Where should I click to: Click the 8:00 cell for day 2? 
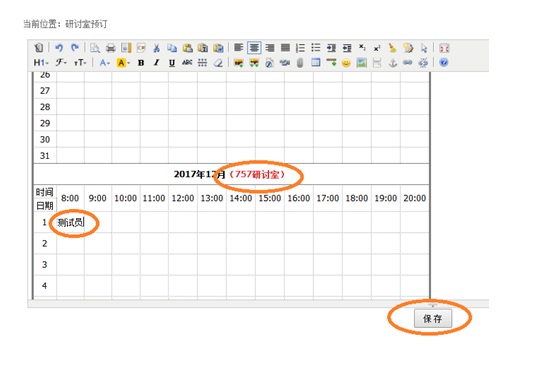point(70,243)
